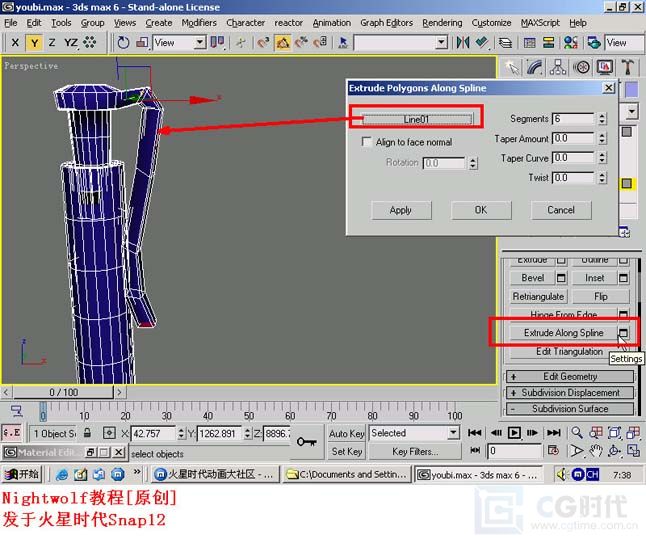Viewport: 646px width, 539px height.
Task: Expand the Edit Geometry rollout
Action: pyautogui.click(x=570, y=376)
